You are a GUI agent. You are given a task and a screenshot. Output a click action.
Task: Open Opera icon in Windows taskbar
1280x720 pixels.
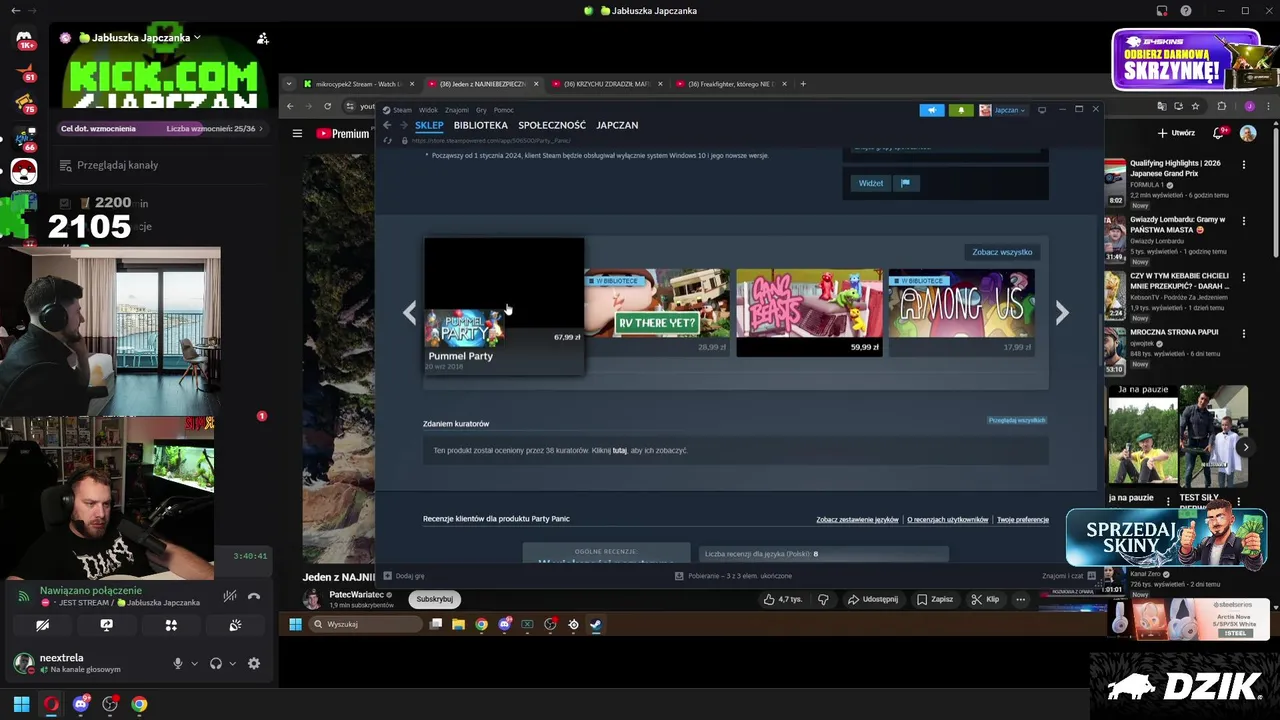51,704
